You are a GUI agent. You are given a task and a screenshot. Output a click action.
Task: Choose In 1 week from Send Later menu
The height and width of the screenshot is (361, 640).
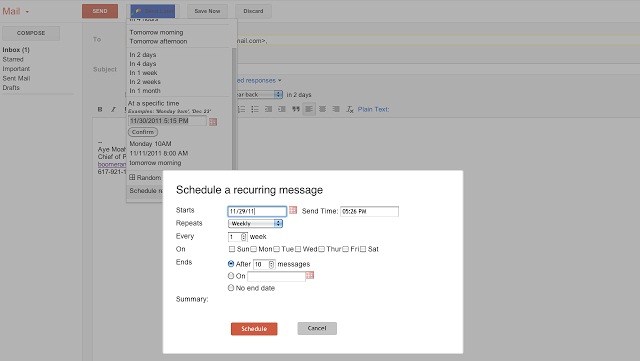[x=143, y=73]
